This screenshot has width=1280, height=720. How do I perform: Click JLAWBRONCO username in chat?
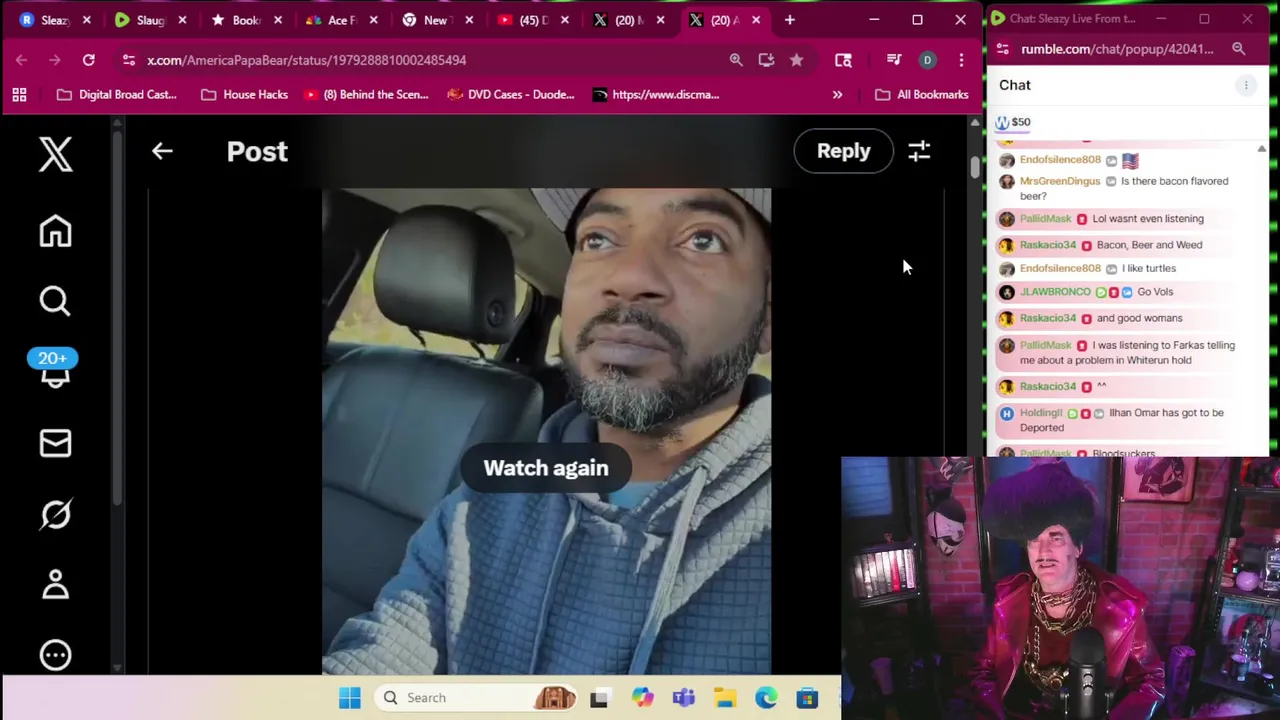tap(1055, 292)
